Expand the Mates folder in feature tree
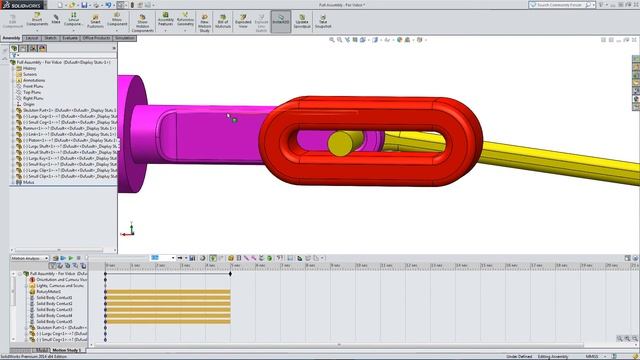This screenshot has height=360, width=640. pyautogui.click(x=13, y=182)
